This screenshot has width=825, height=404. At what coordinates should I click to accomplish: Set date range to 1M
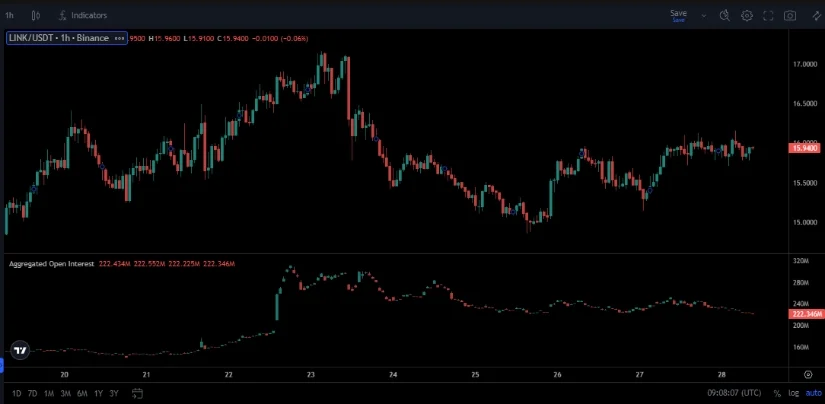point(49,393)
